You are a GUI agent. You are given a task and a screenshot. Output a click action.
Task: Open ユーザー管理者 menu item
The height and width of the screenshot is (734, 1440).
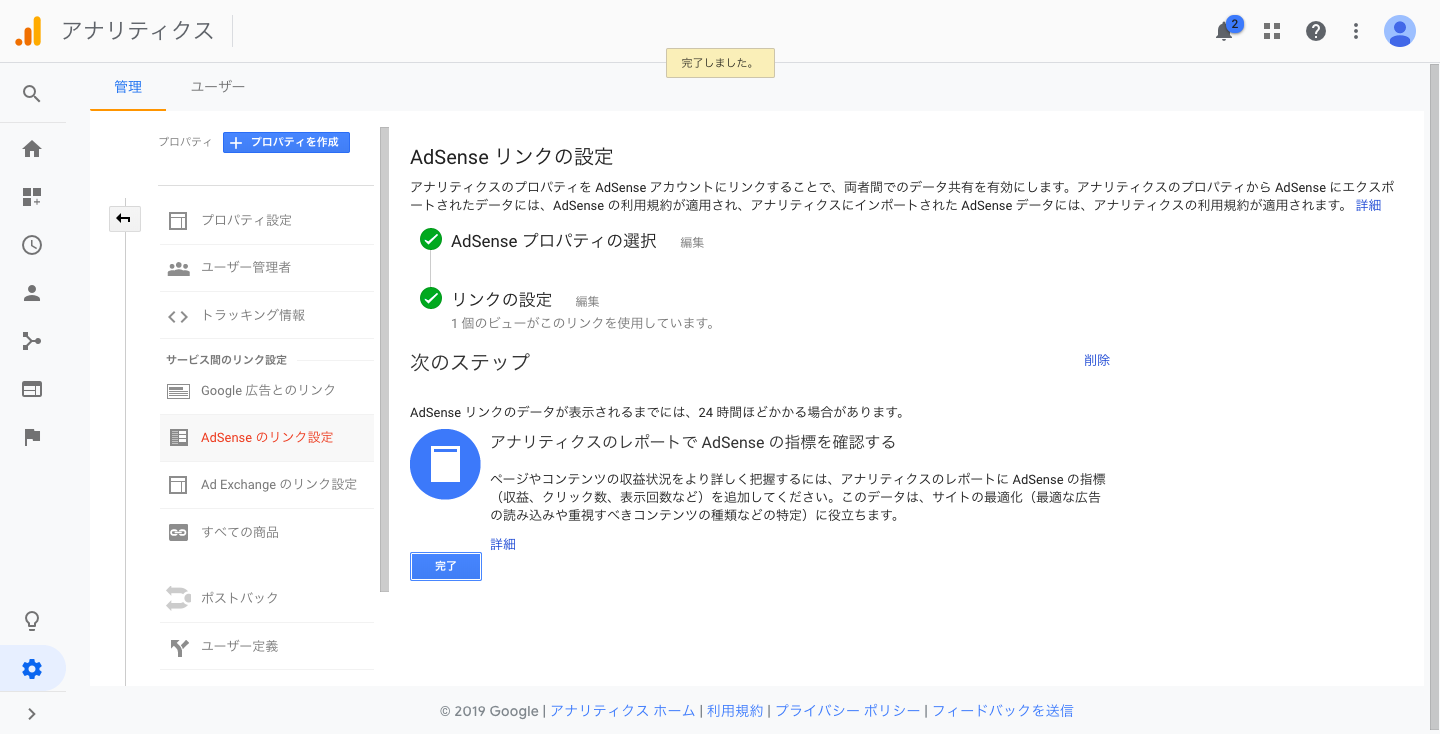tap(266, 268)
